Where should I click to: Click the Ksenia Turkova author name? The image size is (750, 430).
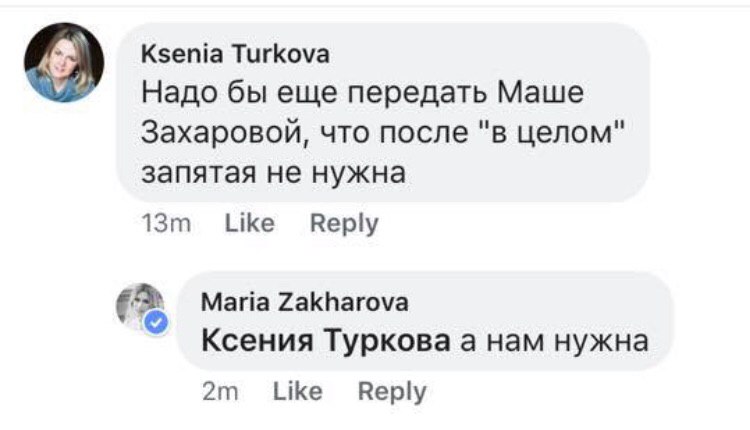tap(236, 53)
